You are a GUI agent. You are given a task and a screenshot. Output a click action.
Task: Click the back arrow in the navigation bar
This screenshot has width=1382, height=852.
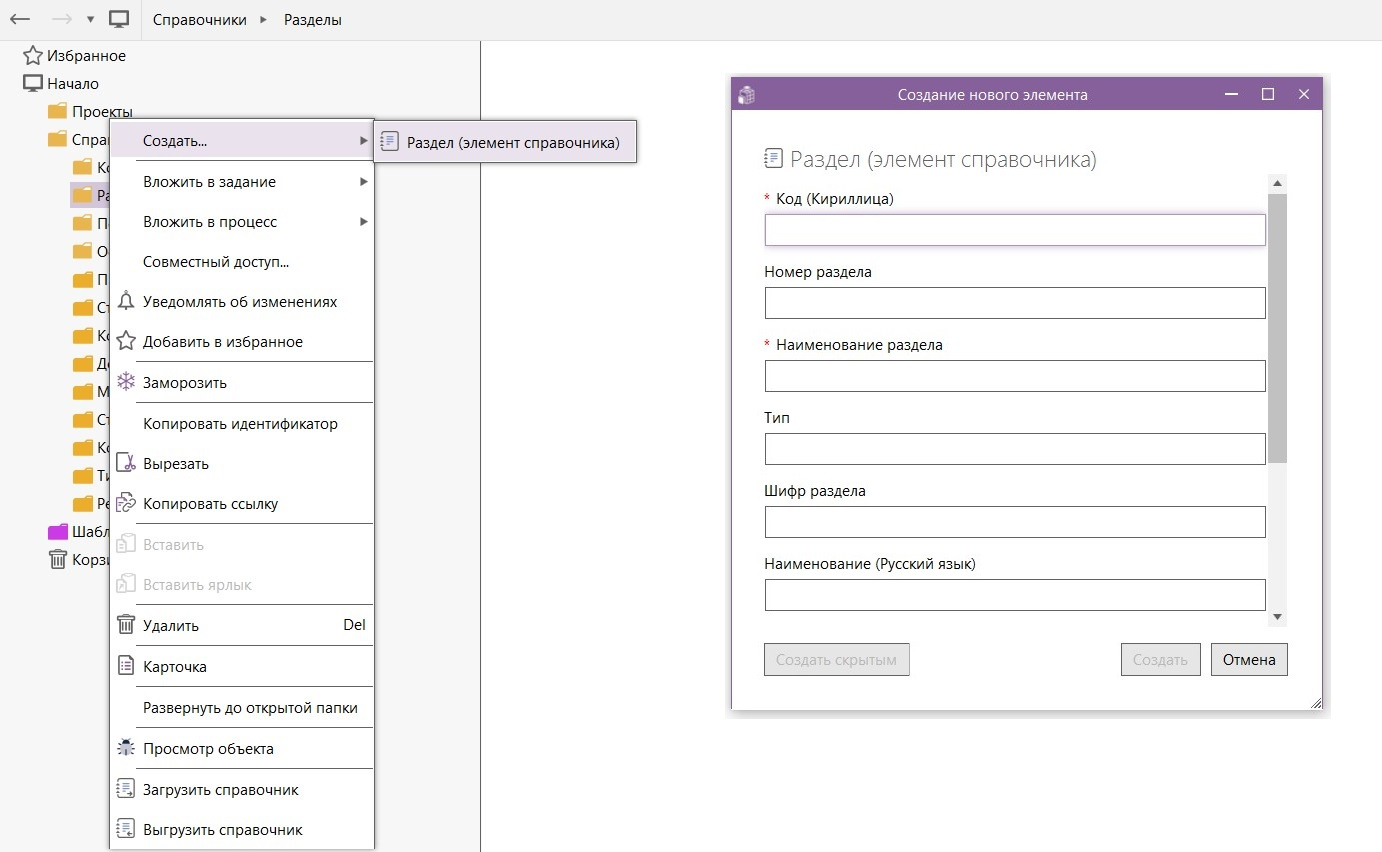(20, 19)
